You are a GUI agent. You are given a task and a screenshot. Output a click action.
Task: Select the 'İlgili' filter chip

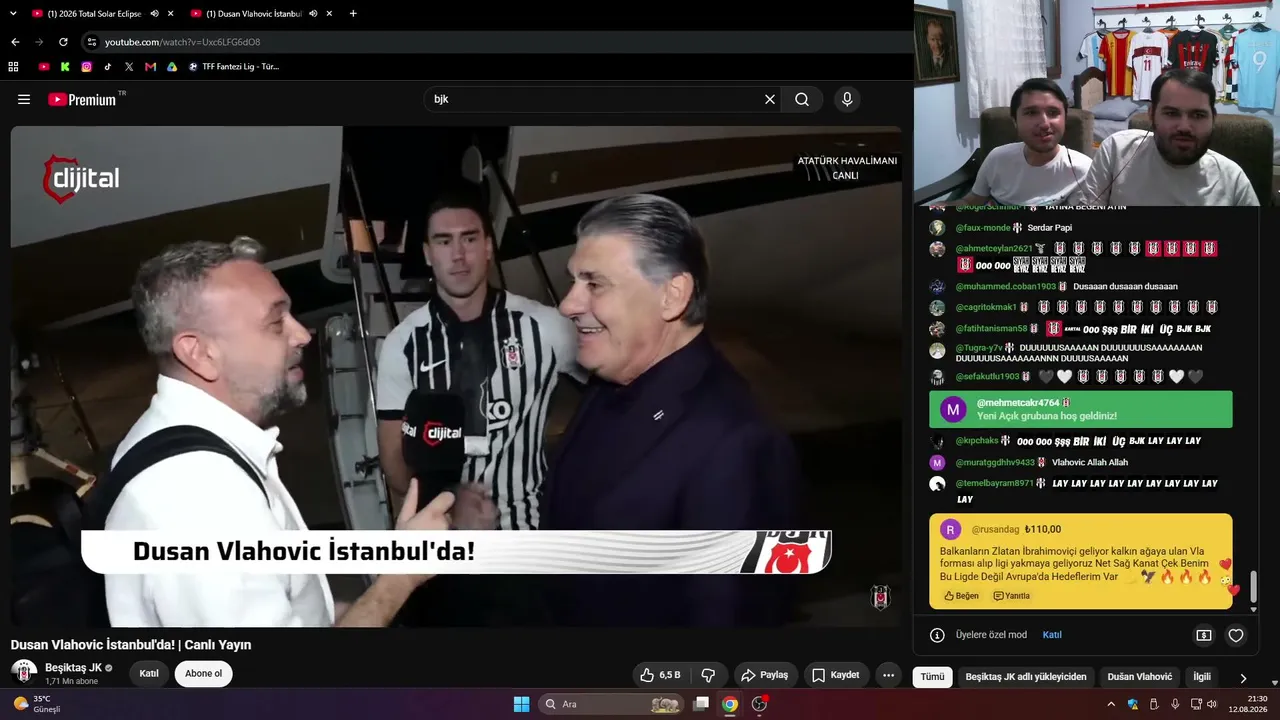(1202, 677)
